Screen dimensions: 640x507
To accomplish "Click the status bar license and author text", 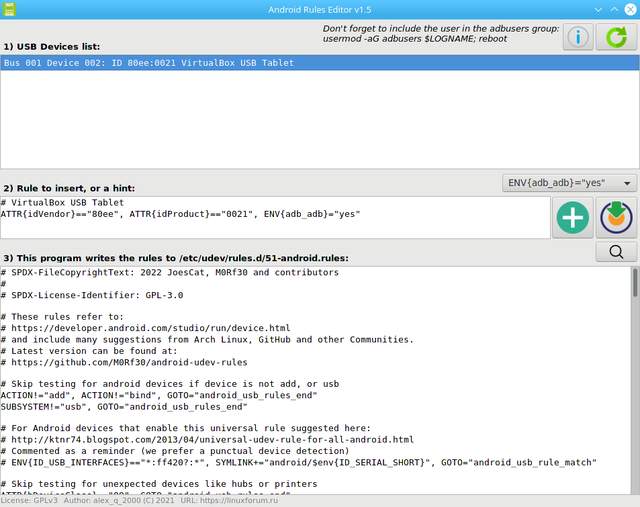I will point(140,500).
